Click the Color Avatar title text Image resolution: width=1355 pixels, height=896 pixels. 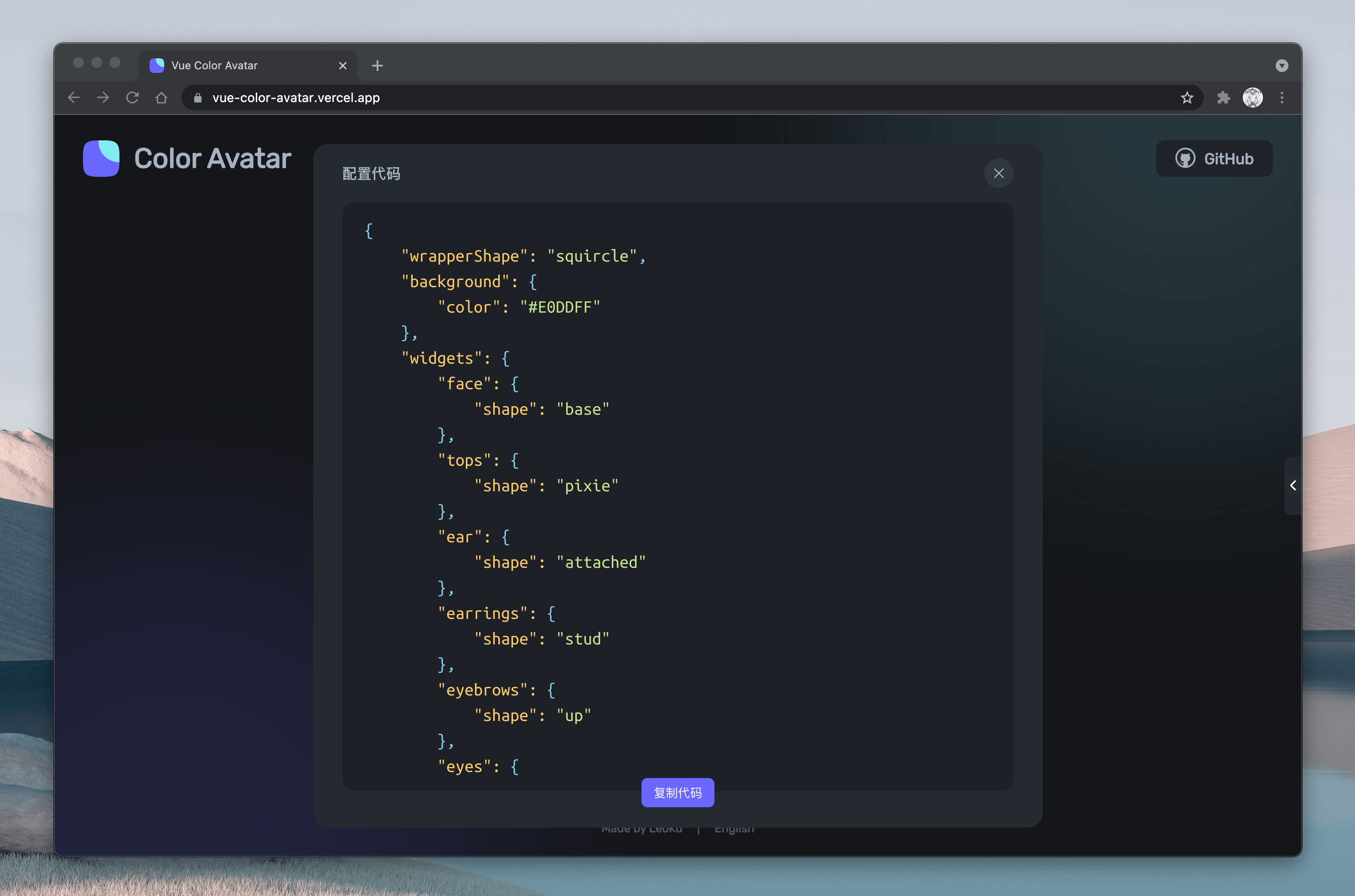tap(212, 158)
